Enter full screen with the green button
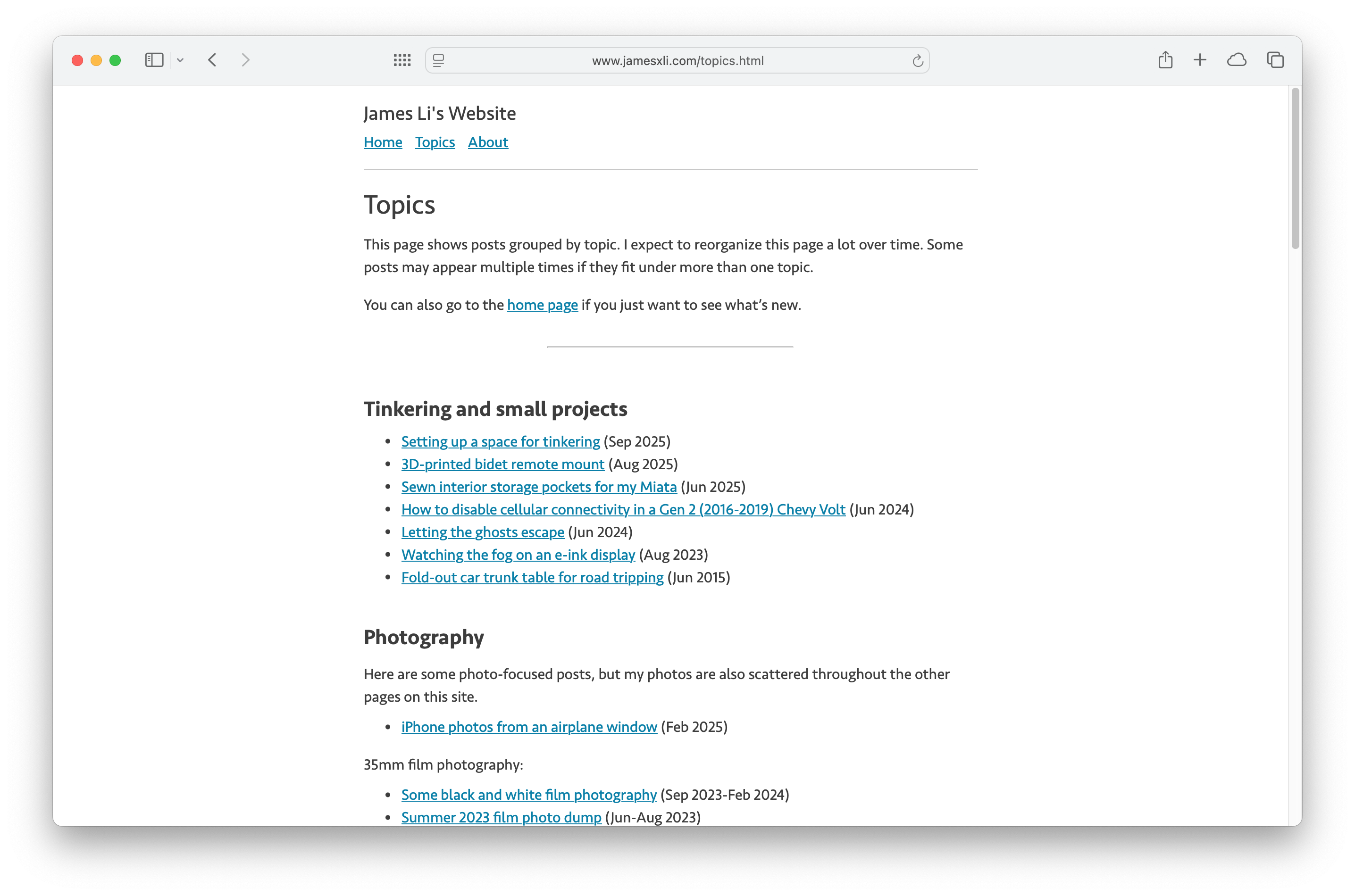 [x=115, y=60]
